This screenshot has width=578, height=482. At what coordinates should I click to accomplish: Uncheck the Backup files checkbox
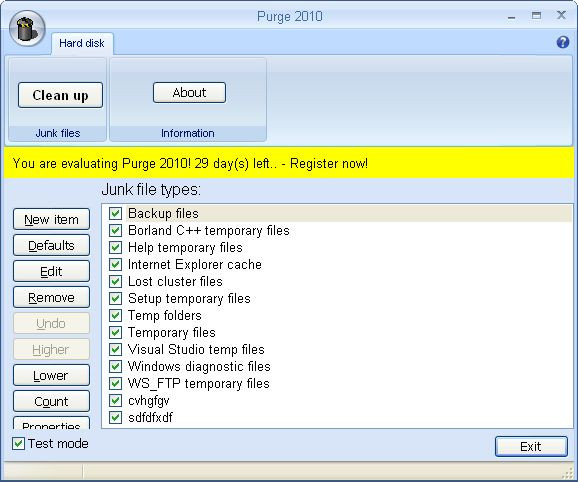115,213
